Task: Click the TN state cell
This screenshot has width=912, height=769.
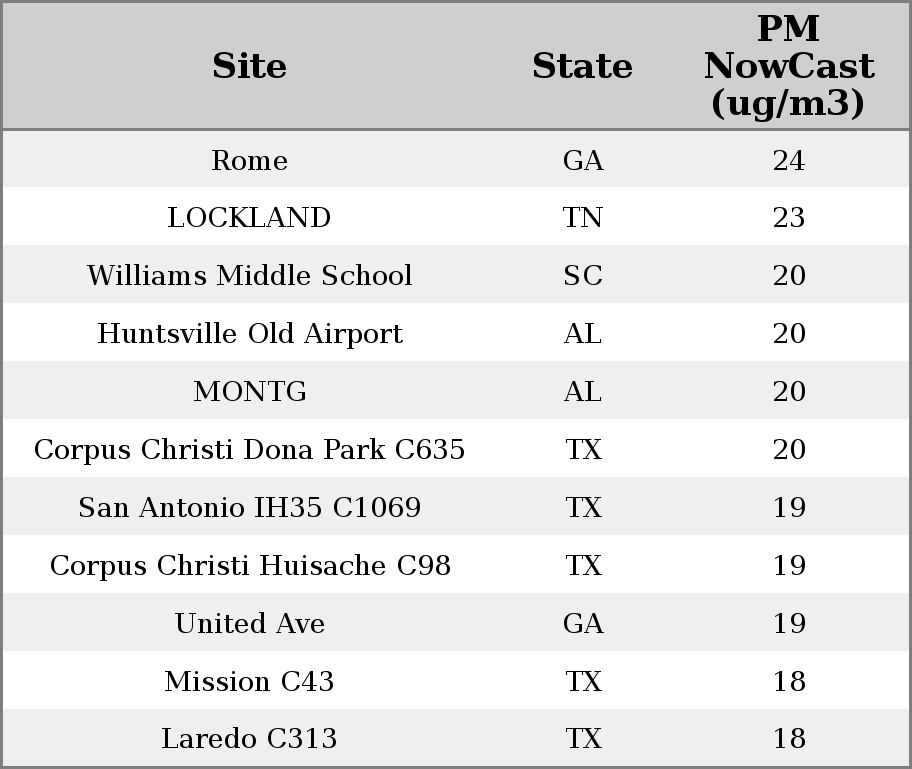Action: coord(582,218)
